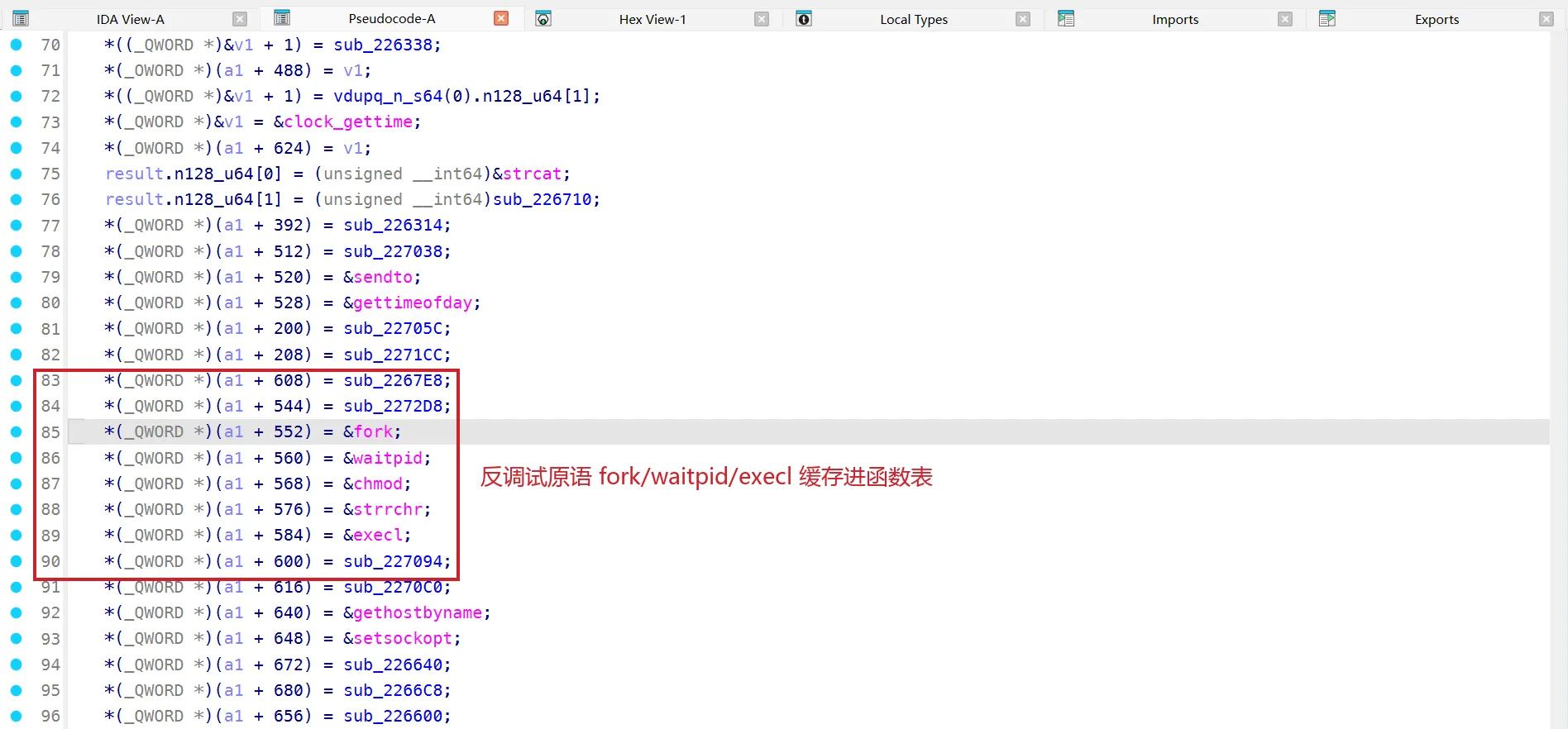Click the strrchr reference on line 88

coord(388,509)
